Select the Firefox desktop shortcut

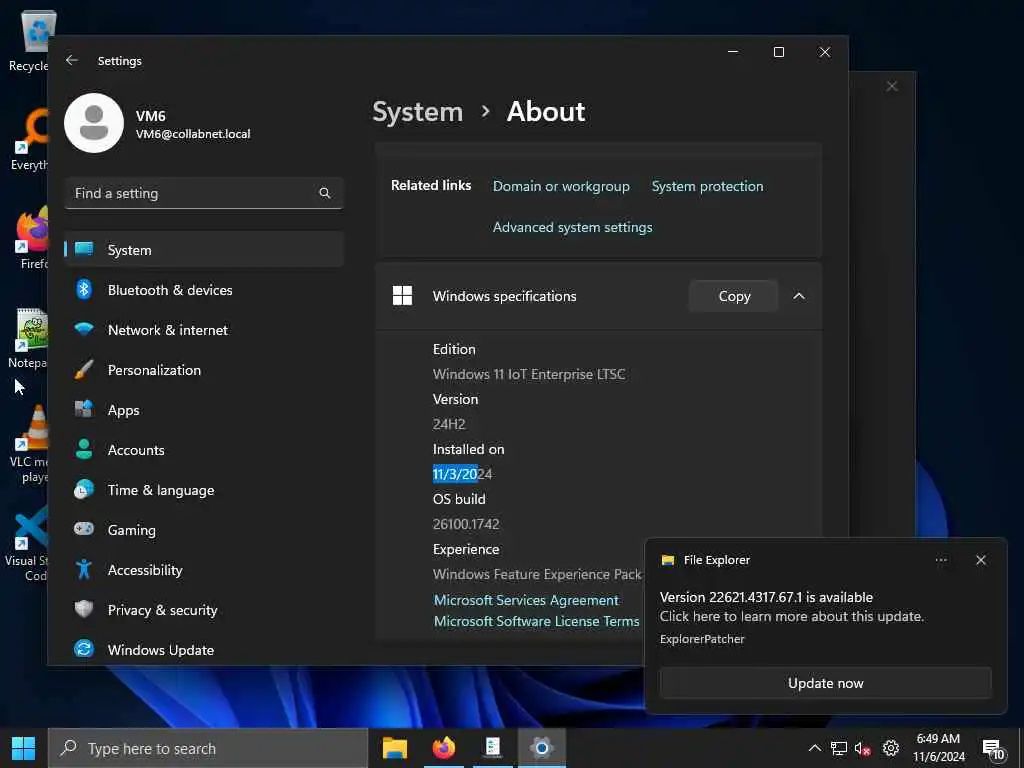pyautogui.click(x=31, y=238)
